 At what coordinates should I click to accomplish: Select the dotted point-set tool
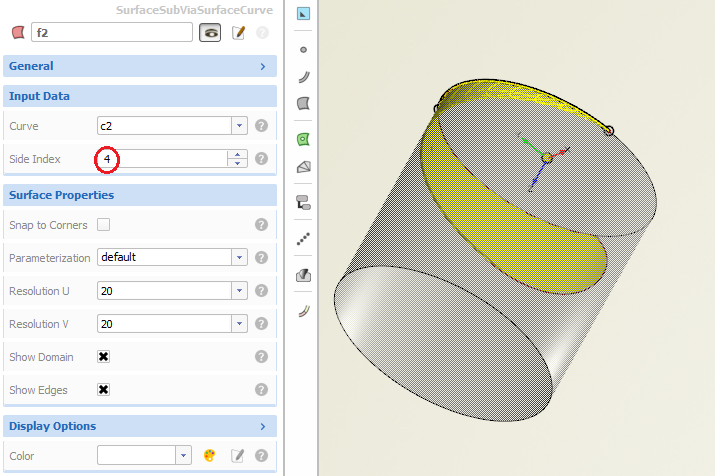[303, 238]
